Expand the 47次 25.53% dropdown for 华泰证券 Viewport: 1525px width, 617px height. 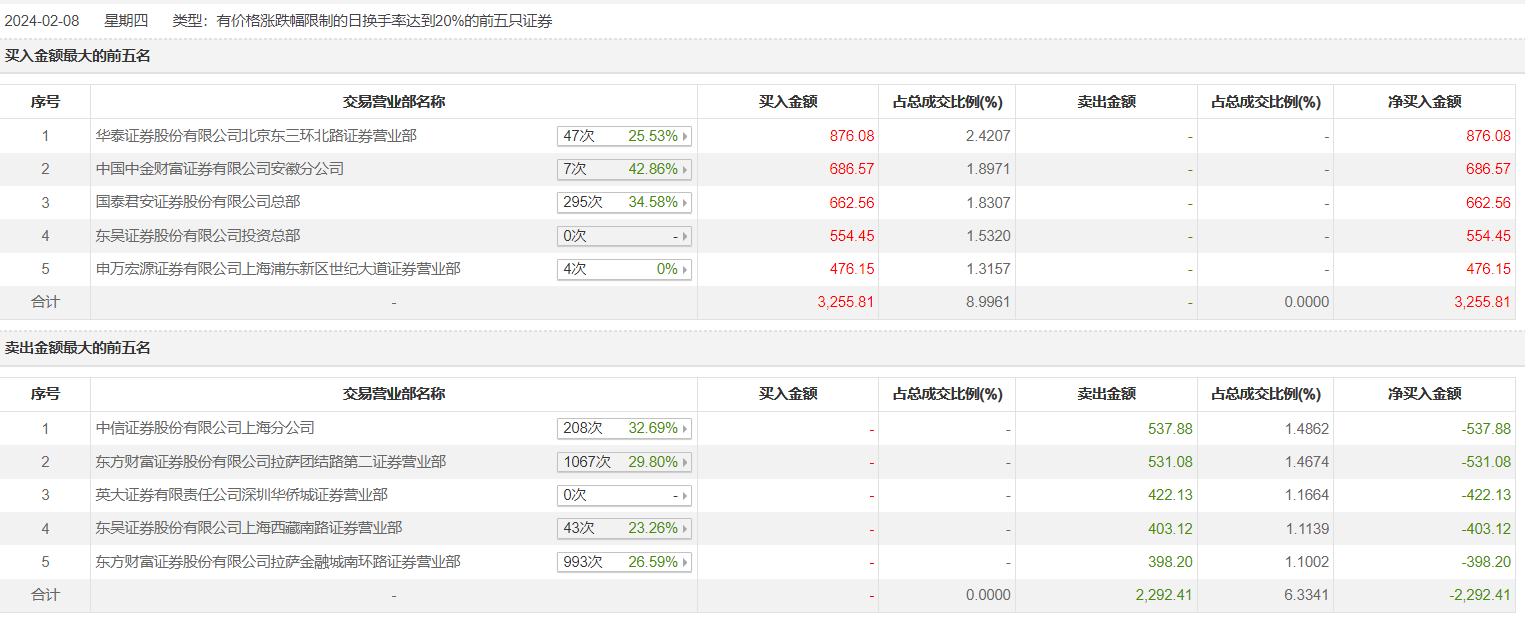(624, 136)
